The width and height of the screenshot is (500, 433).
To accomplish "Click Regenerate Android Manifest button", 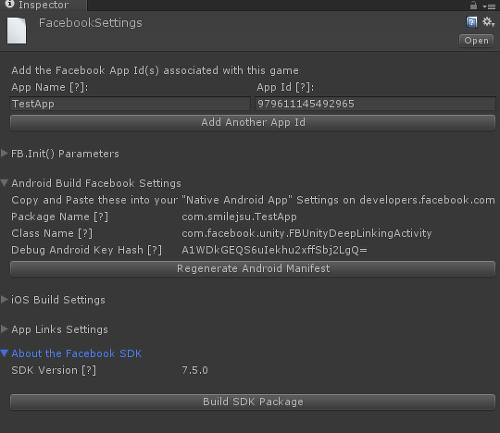I will point(252,269).
